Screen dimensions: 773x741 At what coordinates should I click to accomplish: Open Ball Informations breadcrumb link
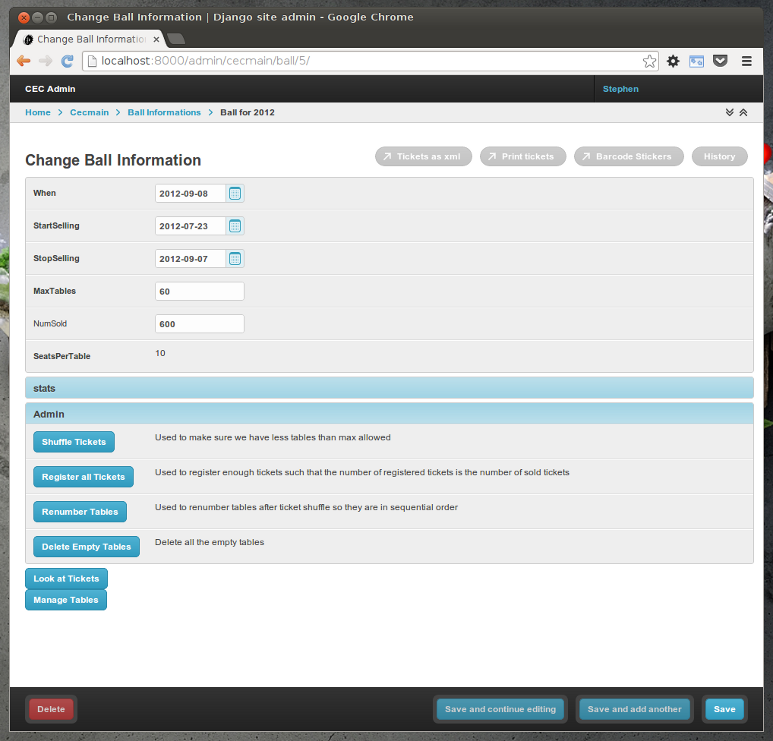pos(164,112)
